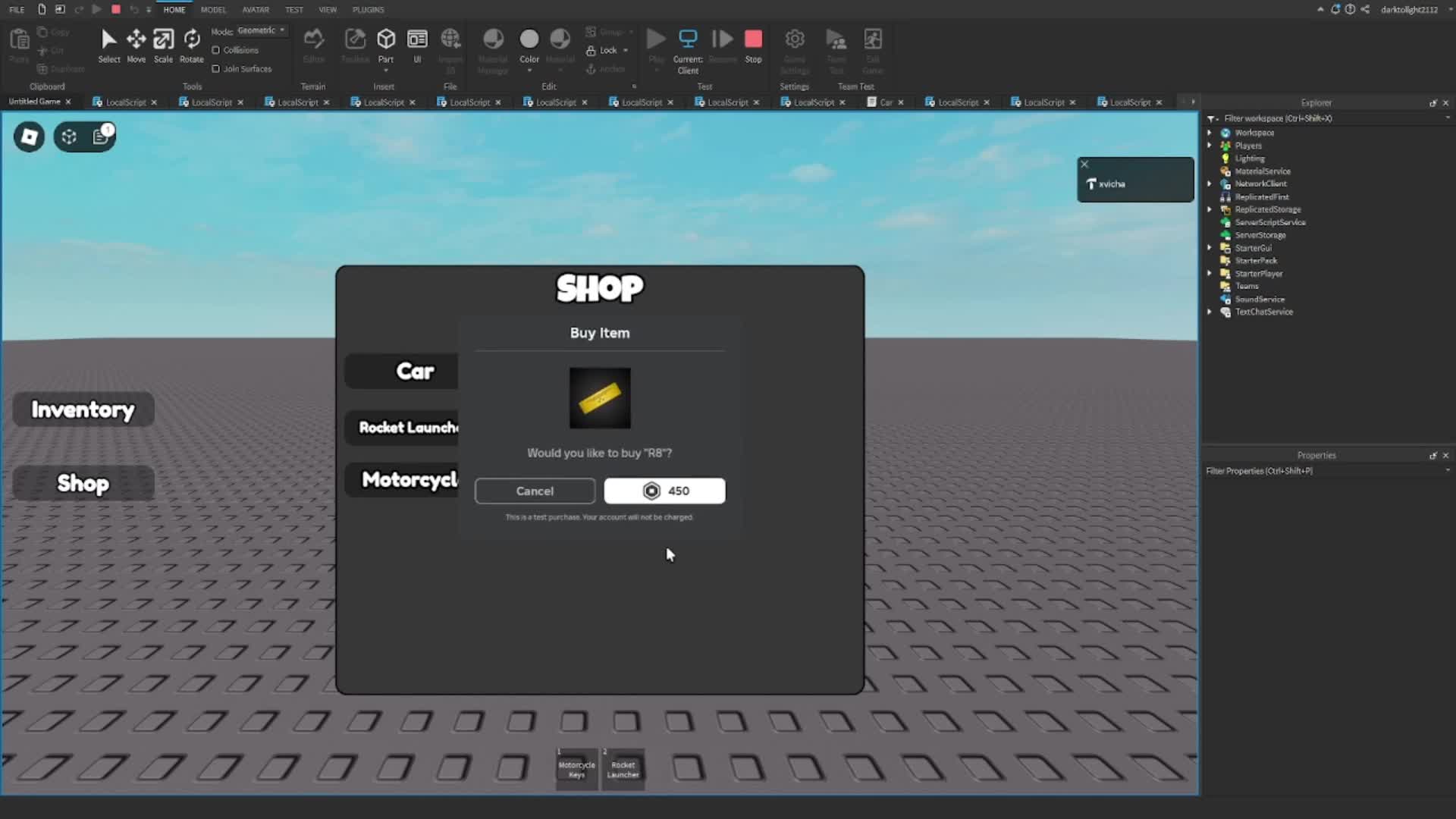Enable the Join Surfaces checkbox
1456x819 pixels.
[x=218, y=68]
